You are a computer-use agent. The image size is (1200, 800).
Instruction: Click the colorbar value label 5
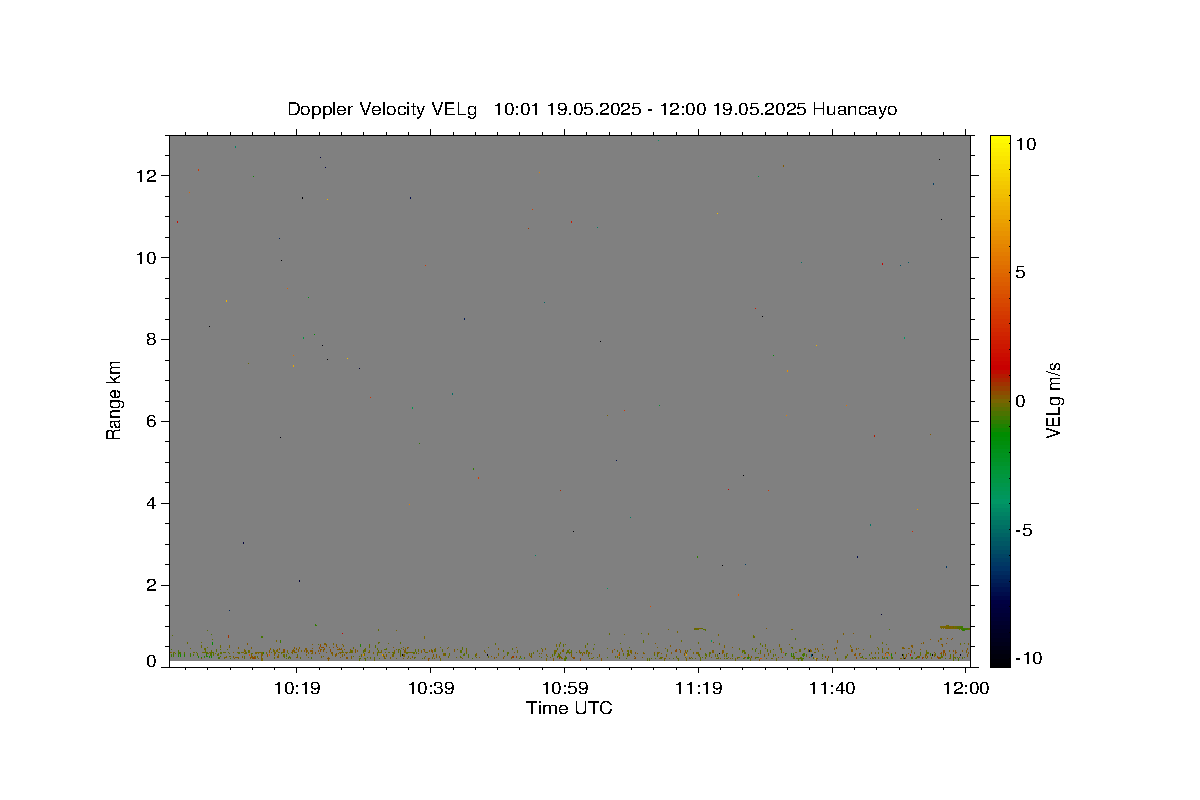pyautogui.click(x=1020, y=272)
